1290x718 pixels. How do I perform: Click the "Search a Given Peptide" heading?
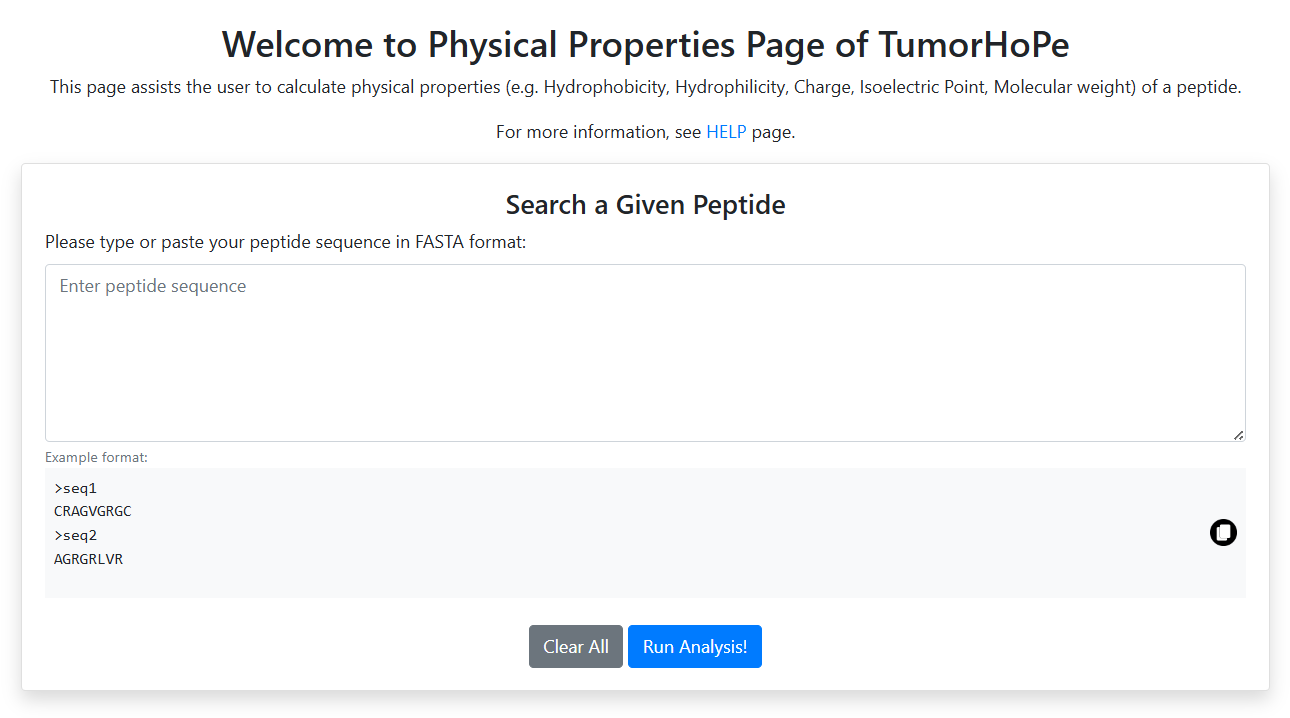645,205
